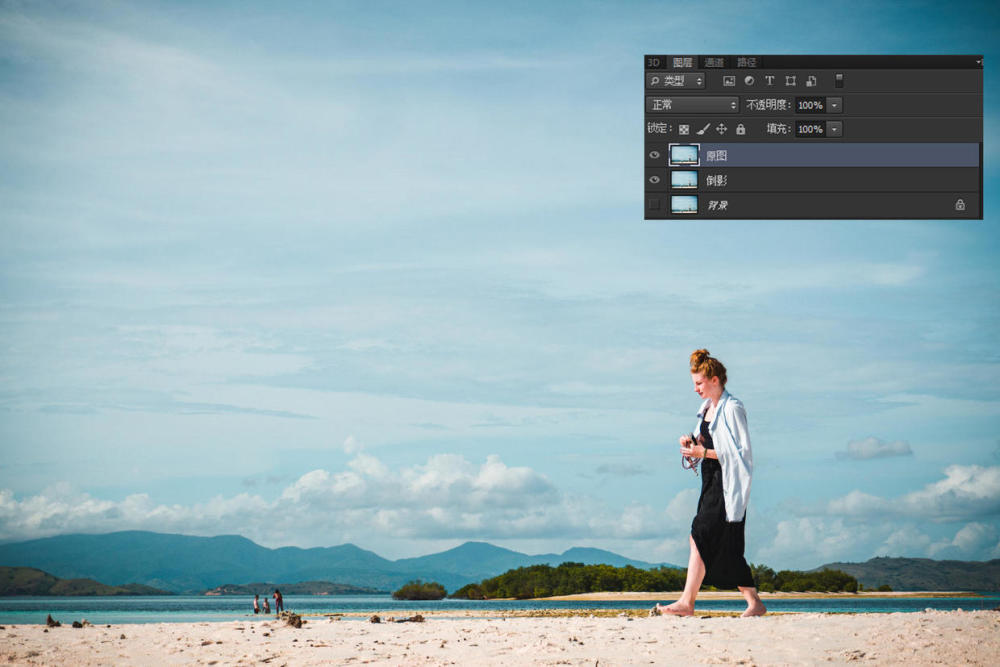1000x667 pixels.
Task: Turn layer filtering switch on or off
Action: 839,80
